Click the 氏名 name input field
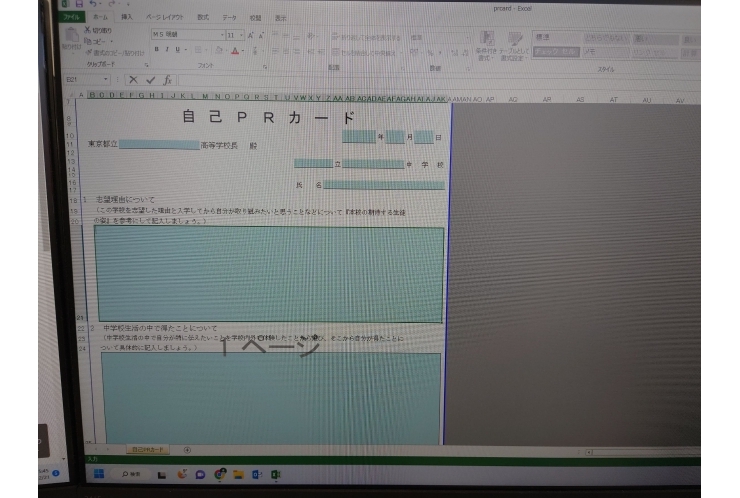This screenshot has width=740, height=498. tap(384, 185)
